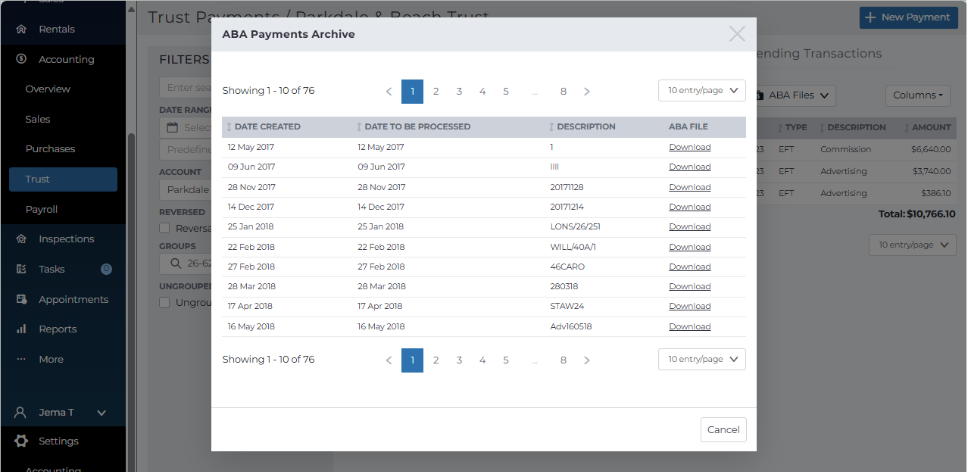Go to previous page using bottom pagination arrow

point(389,360)
